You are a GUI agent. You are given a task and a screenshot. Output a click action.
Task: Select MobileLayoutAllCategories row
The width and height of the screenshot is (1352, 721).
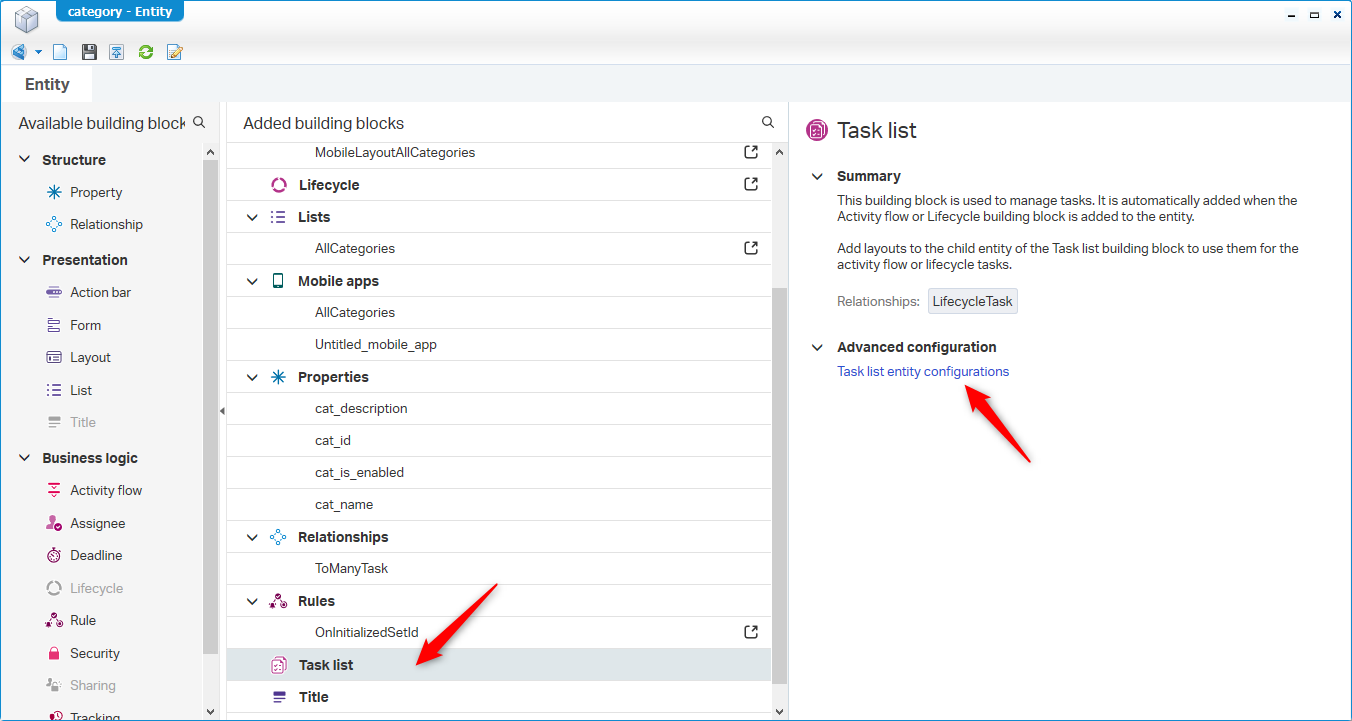click(499, 153)
